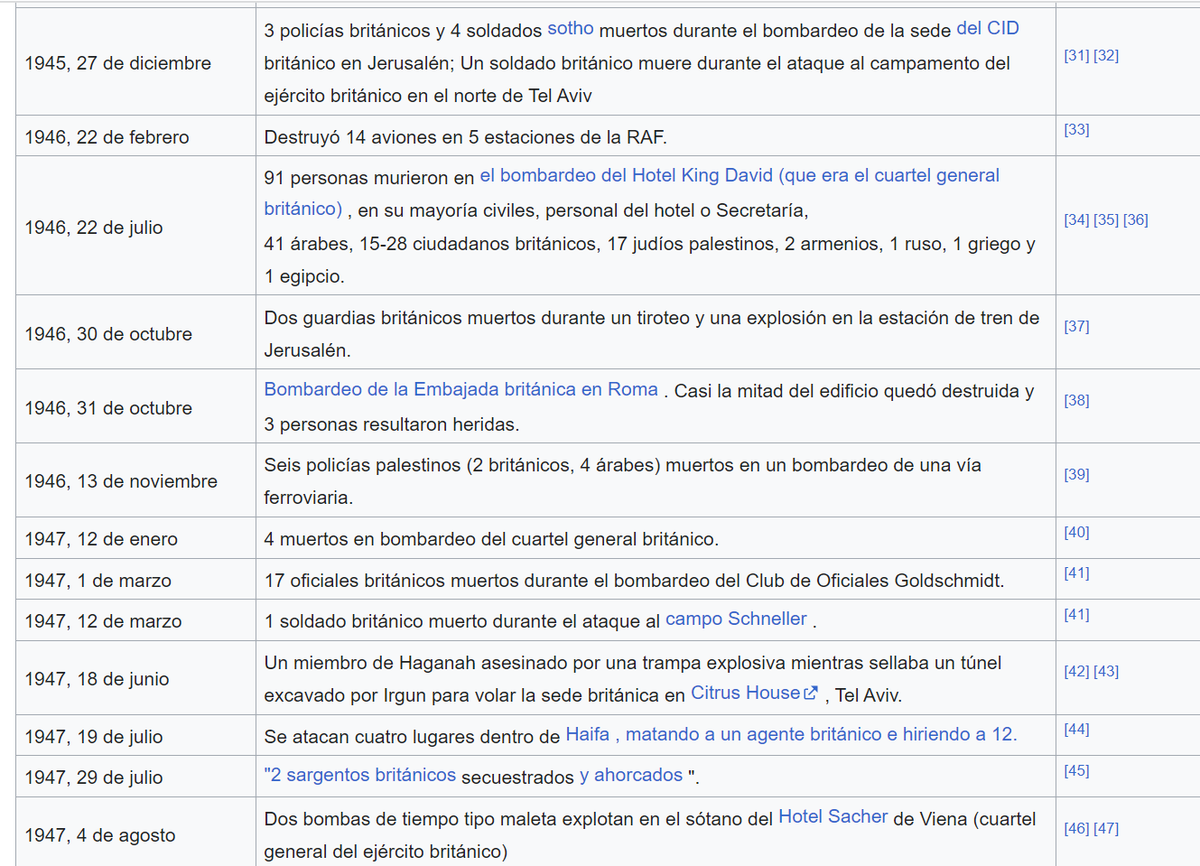Go to citation [42]

(1076, 672)
